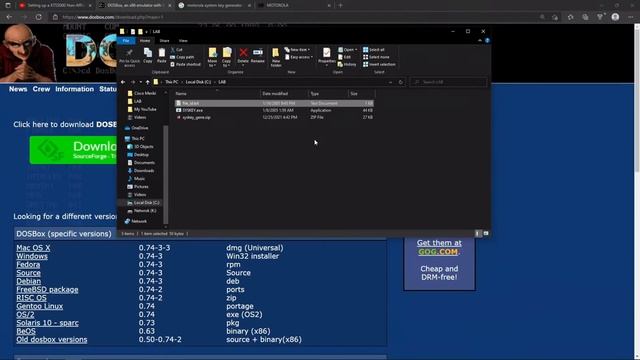Click Name column header
The width and height of the screenshot is (640, 360).
217,94
